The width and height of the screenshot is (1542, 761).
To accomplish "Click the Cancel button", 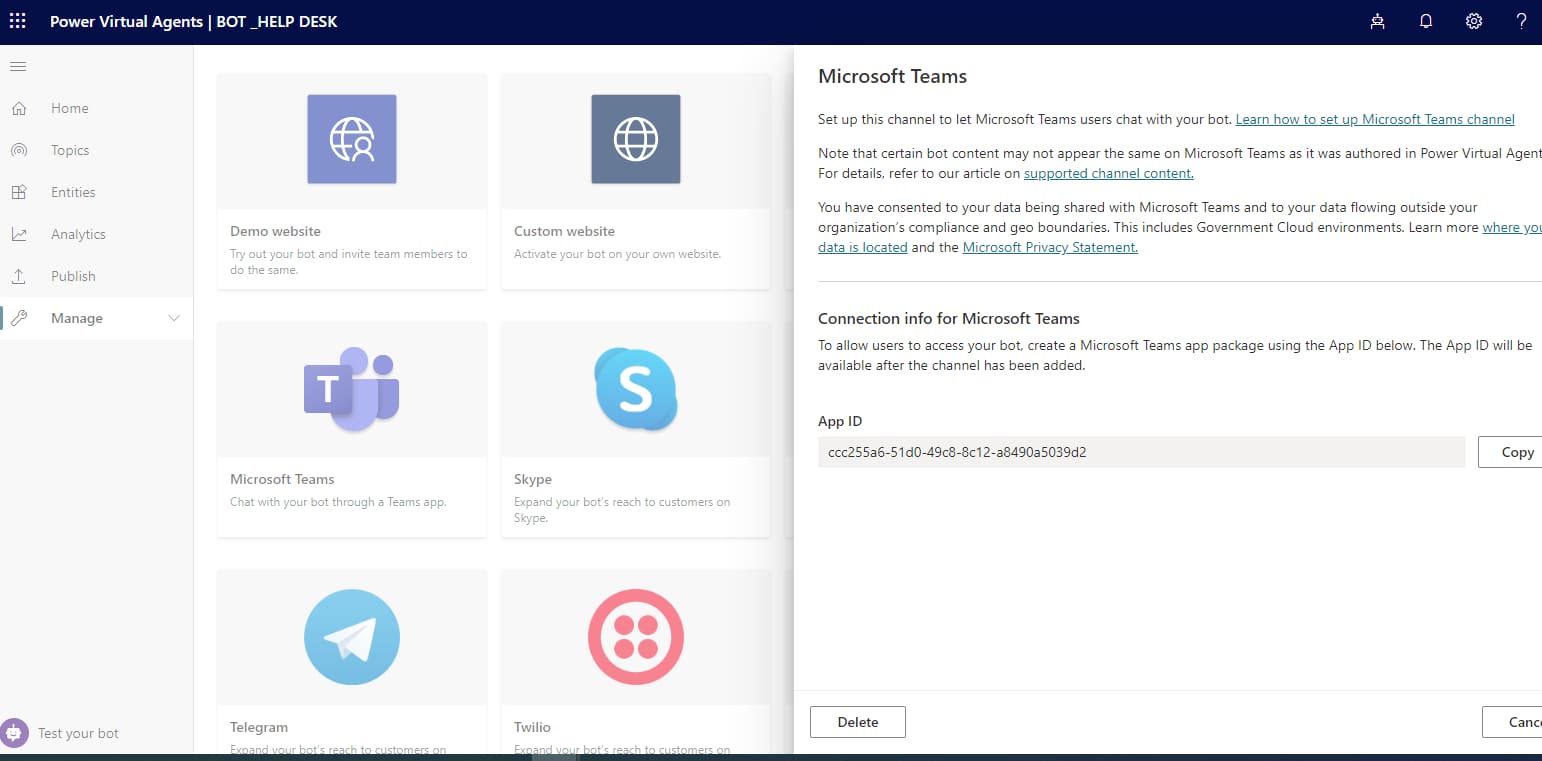I will [1512, 722].
